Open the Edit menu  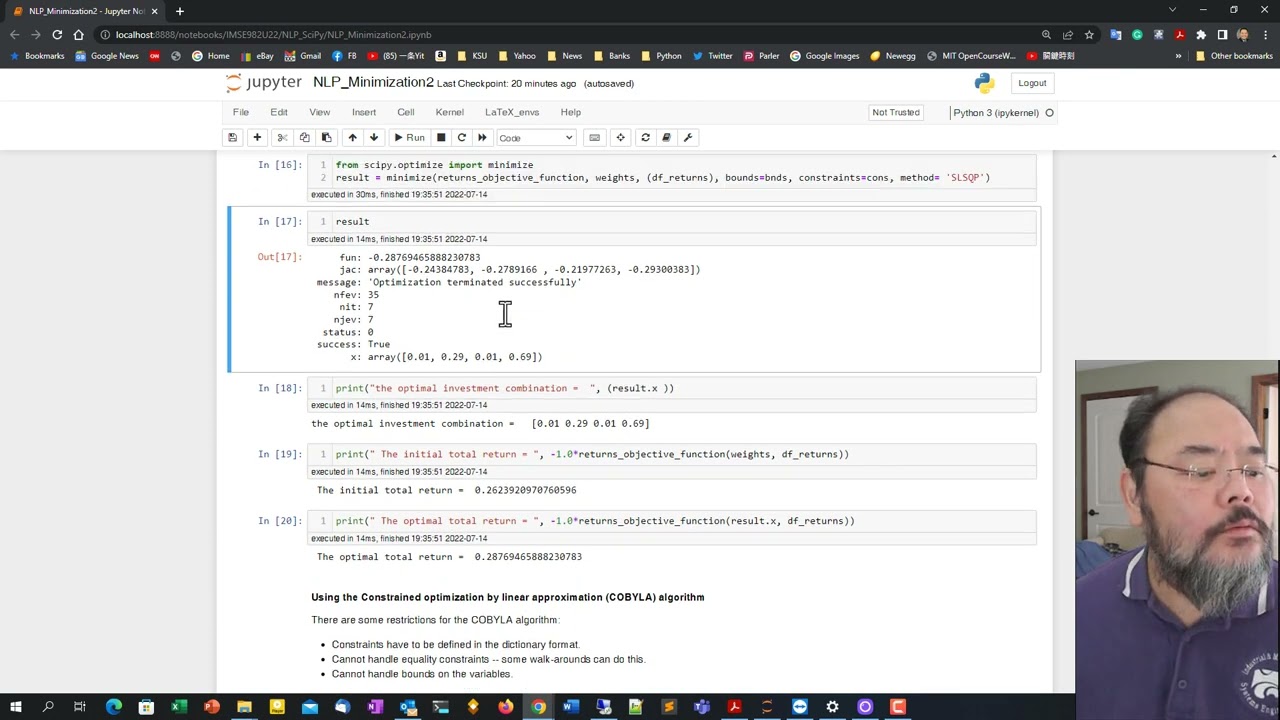(279, 112)
